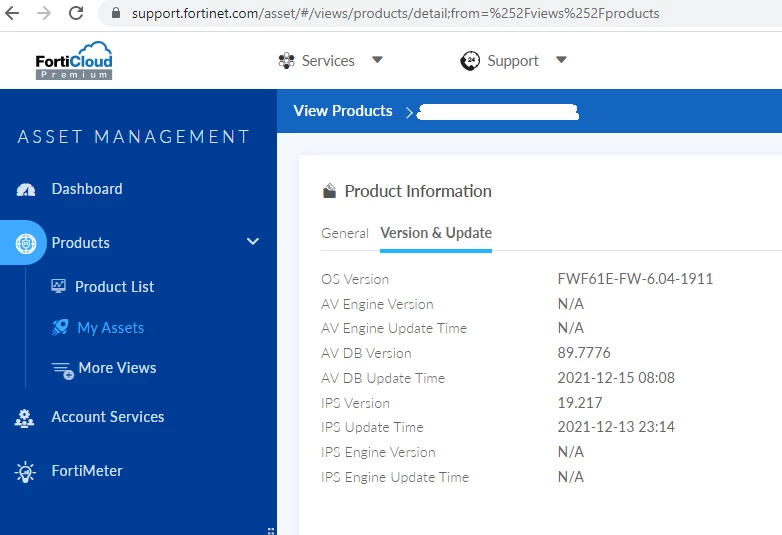This screenshot has width=782, height=535.
Task: Open Product List
Action: (114, 287)
